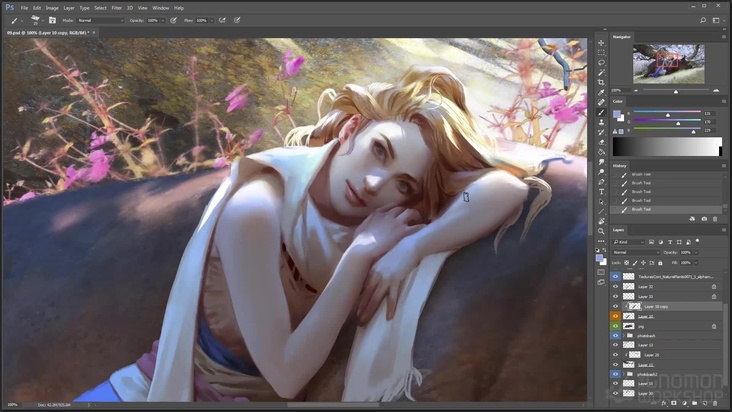
Task: Select the Paint Bucket tool
Action: [601, 152]
